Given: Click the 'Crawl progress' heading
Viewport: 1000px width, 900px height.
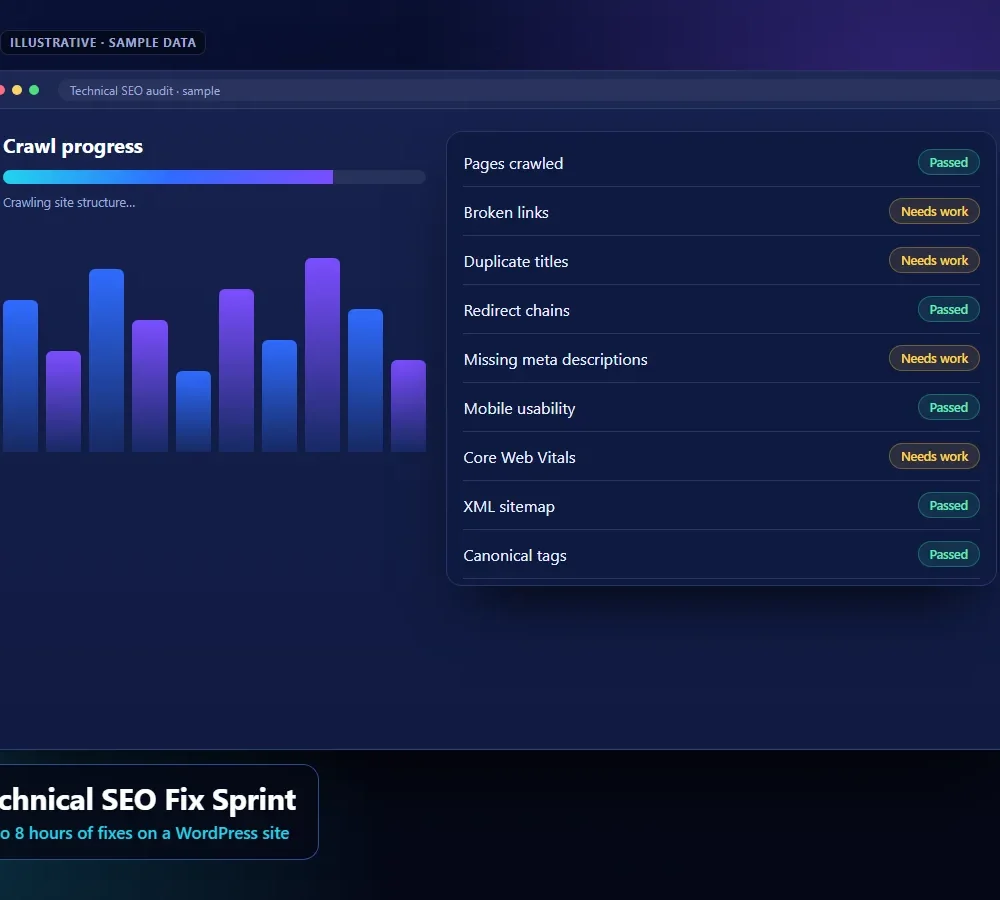Looking at the screenshot, I should (73, 147).
